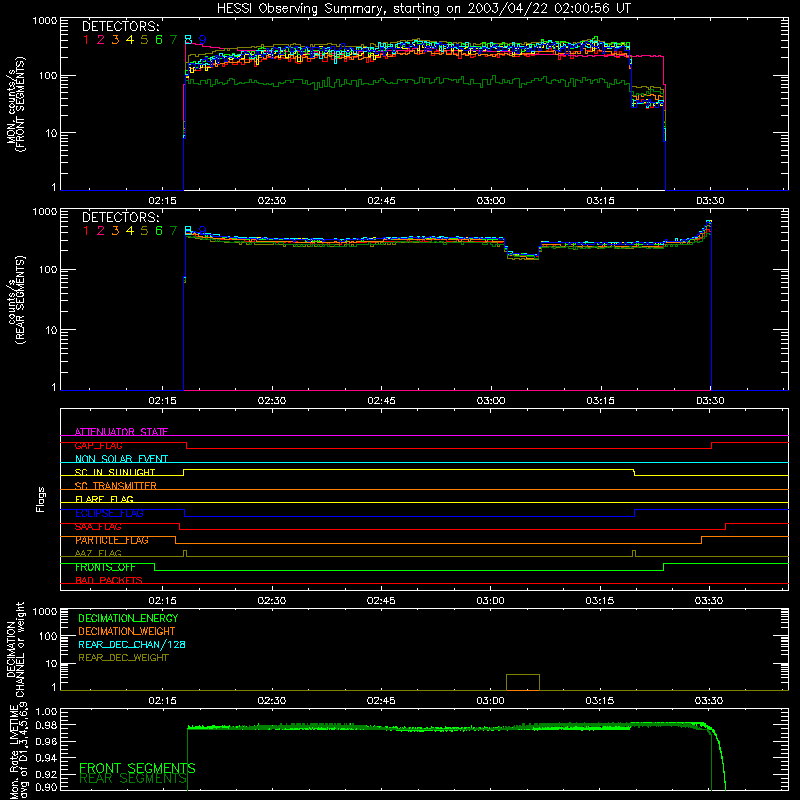Click the FLARE_FLAG label
The image size is (800, 800).
pos(104,499)
